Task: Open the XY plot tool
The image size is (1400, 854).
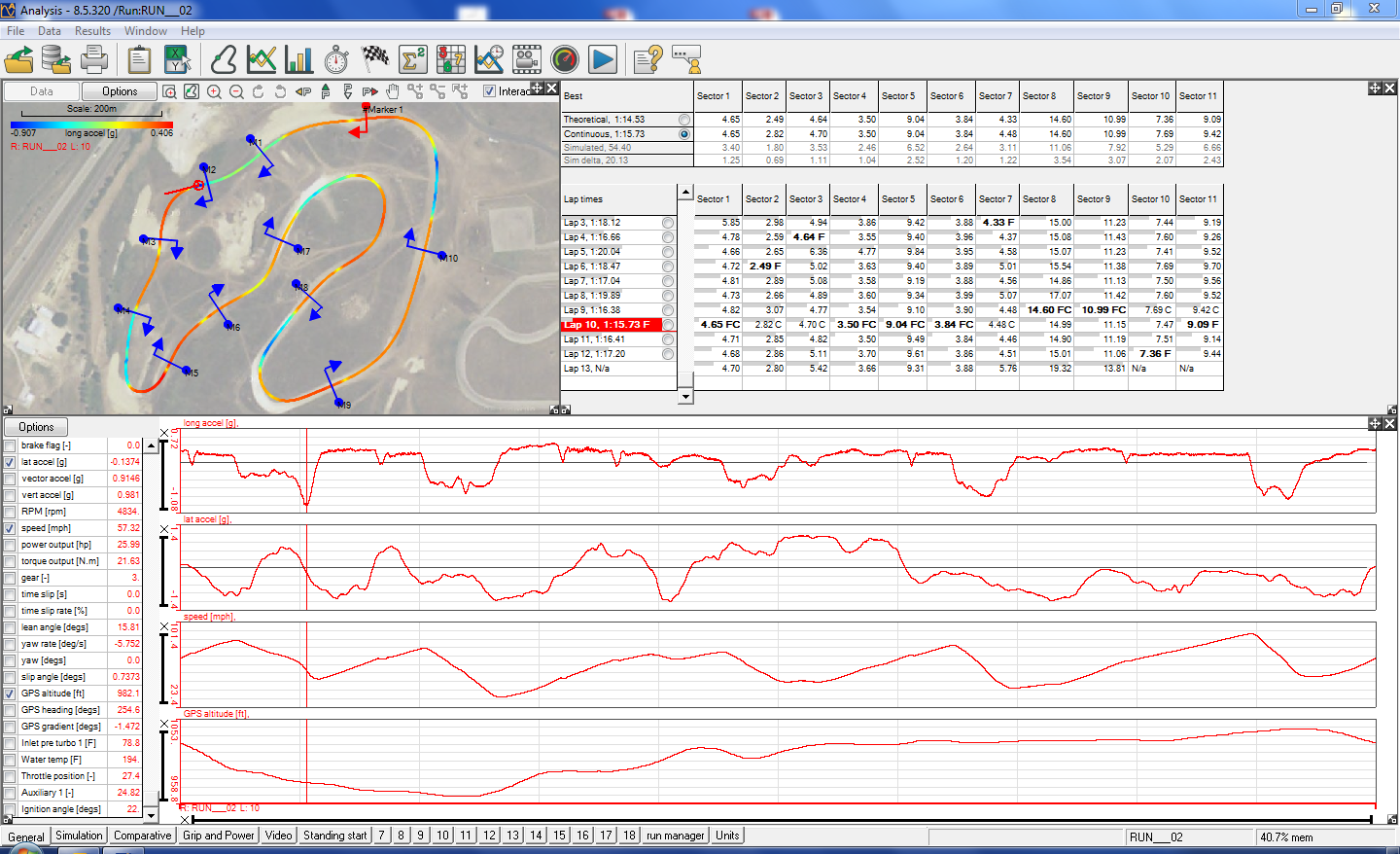Action: pos(177,60)
